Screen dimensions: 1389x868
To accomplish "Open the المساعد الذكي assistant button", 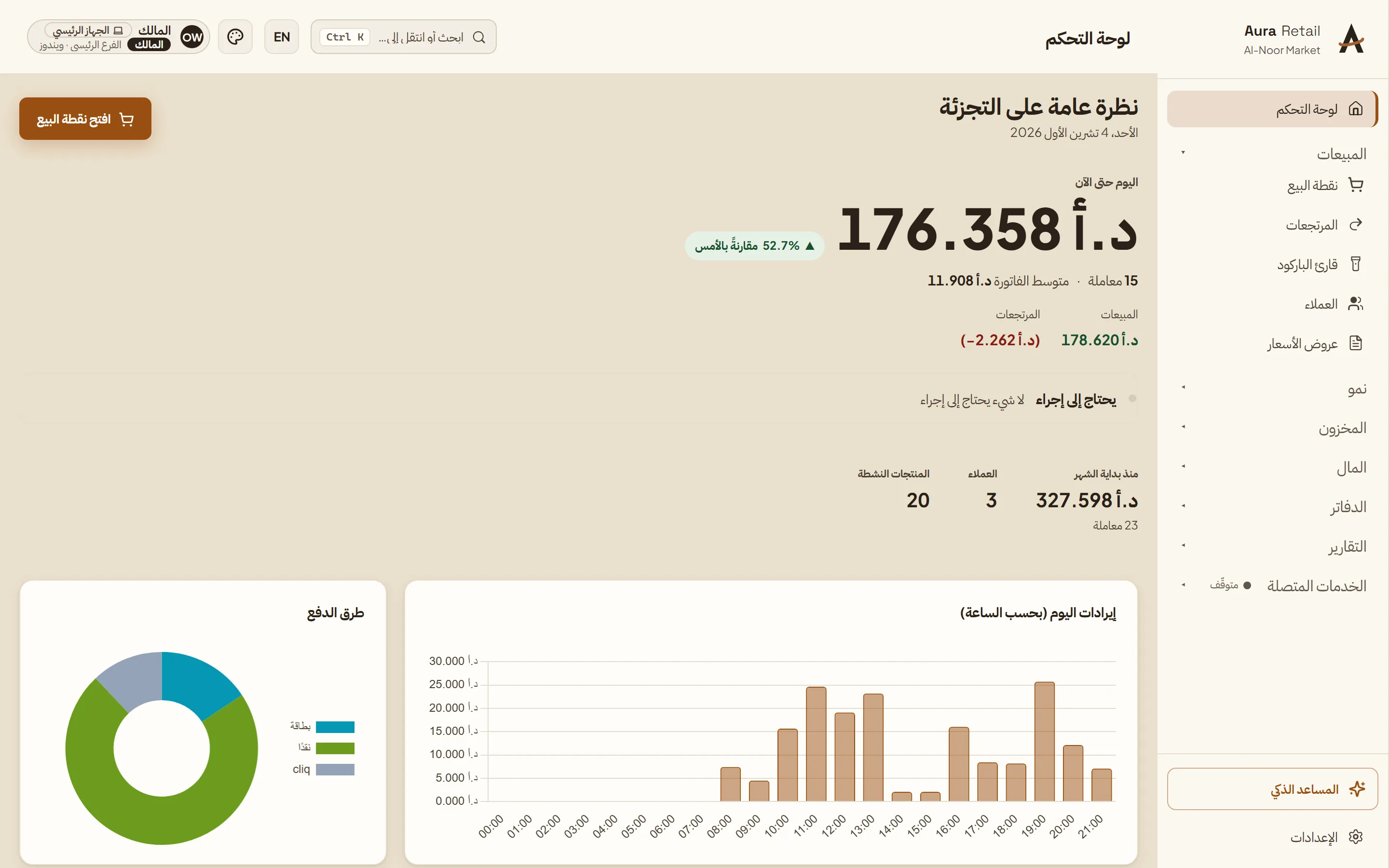I will point(1272,789).
